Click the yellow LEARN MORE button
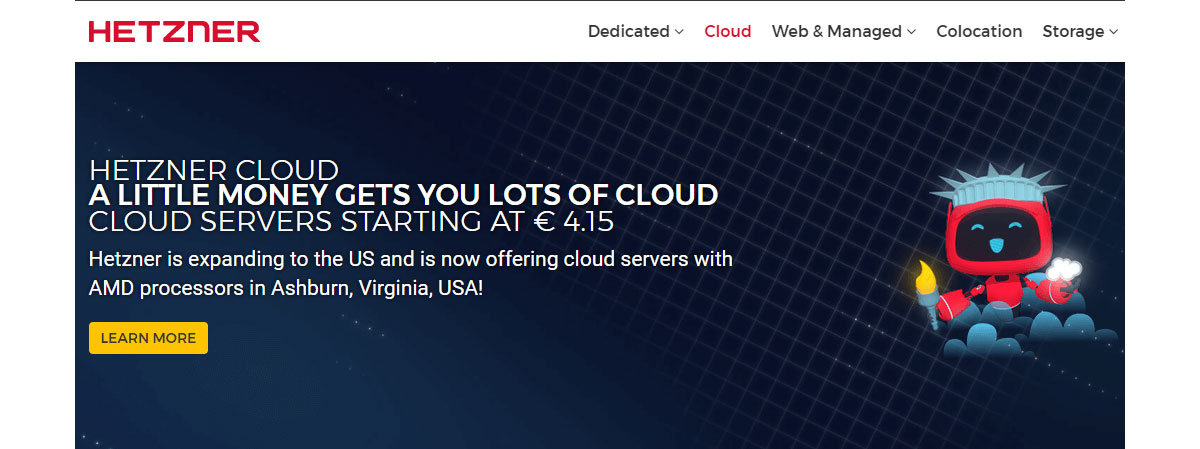Viewport: 1200px width, 449px height. point(148,338)
